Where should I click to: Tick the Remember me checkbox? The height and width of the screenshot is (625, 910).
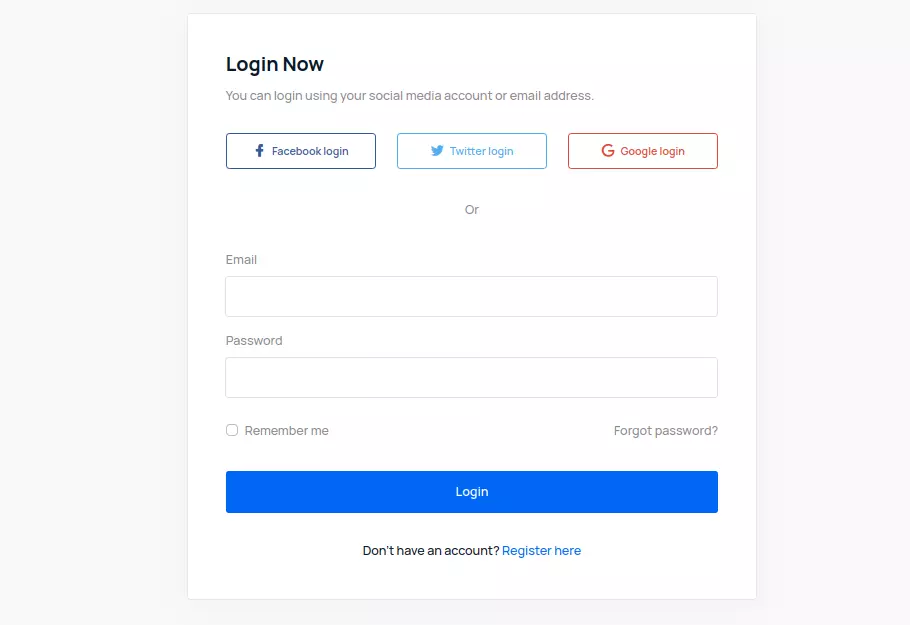click(232, 430)
